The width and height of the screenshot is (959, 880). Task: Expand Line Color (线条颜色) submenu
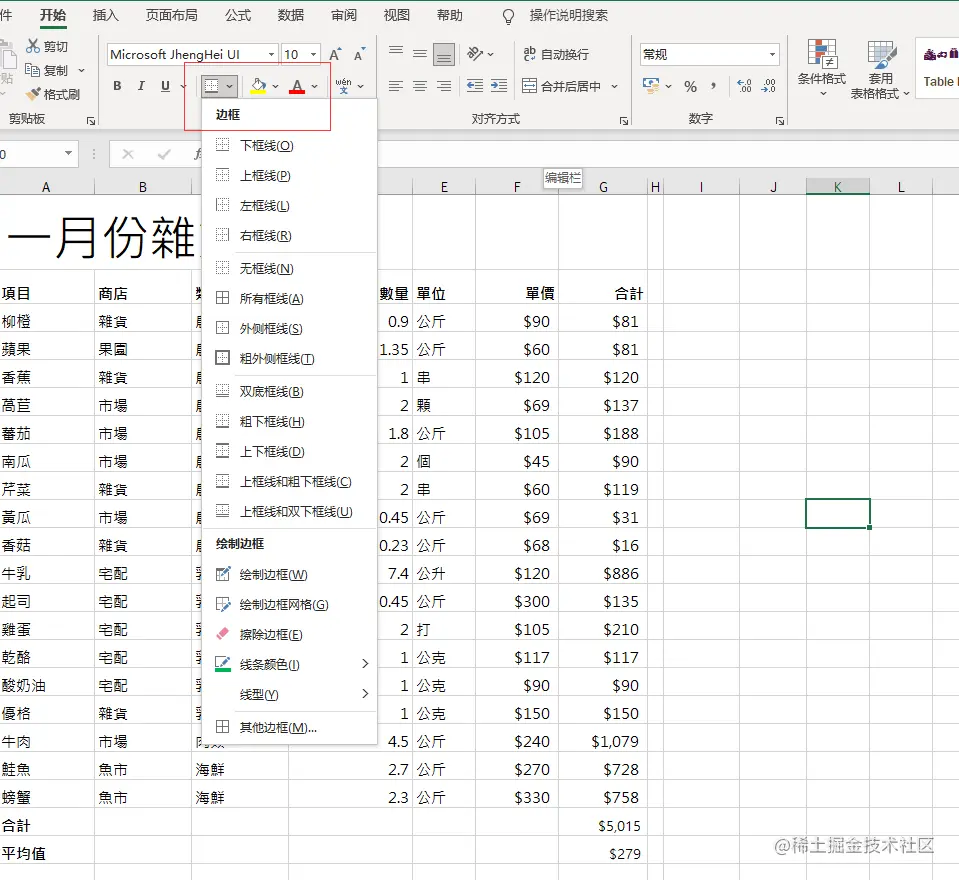[x=289, y=664]
